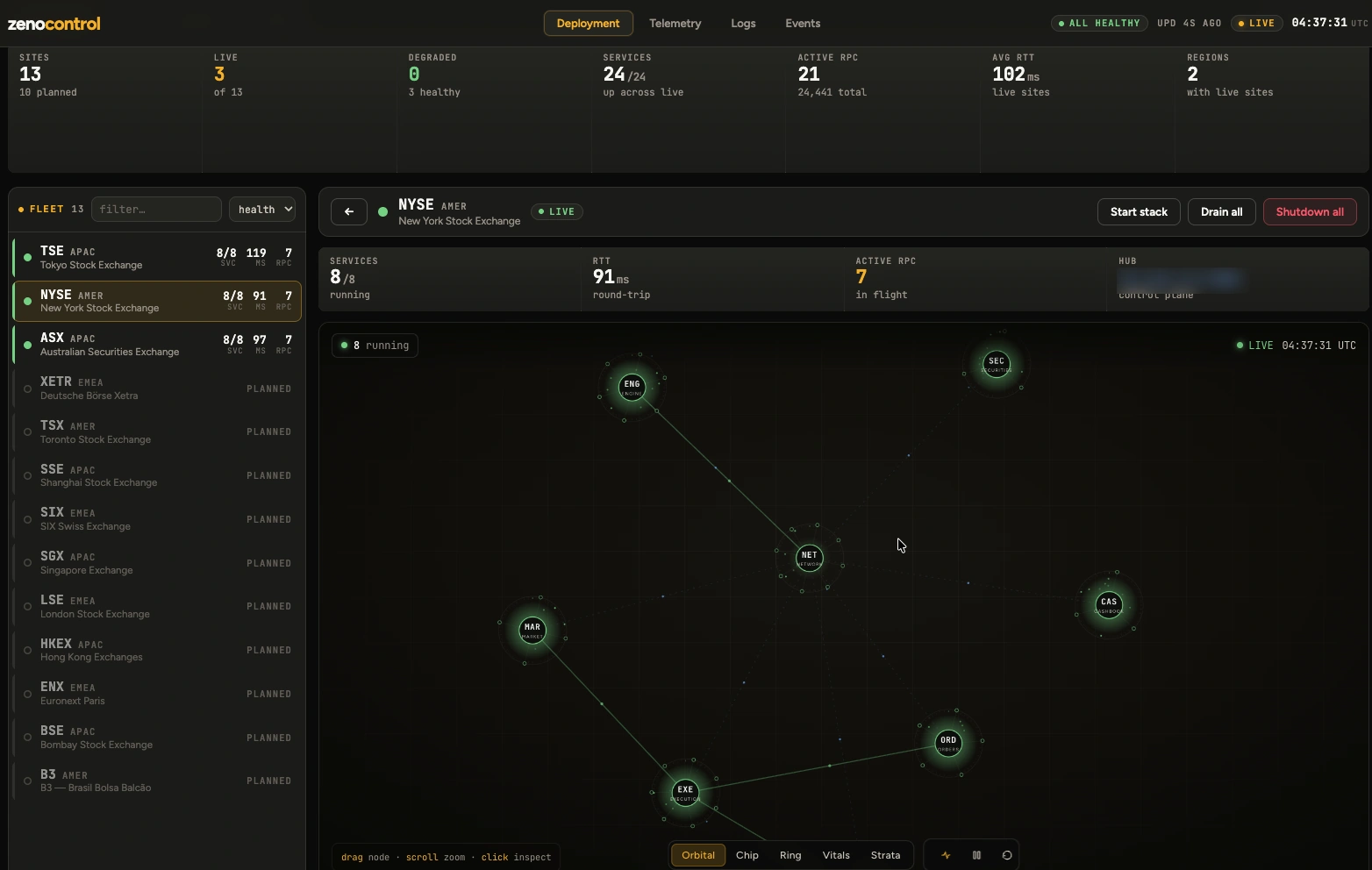This screenshot has height=870, width=1372.
Task: Click the ACTIVE RPC 7 in flight stat
Action: [975, 279]
